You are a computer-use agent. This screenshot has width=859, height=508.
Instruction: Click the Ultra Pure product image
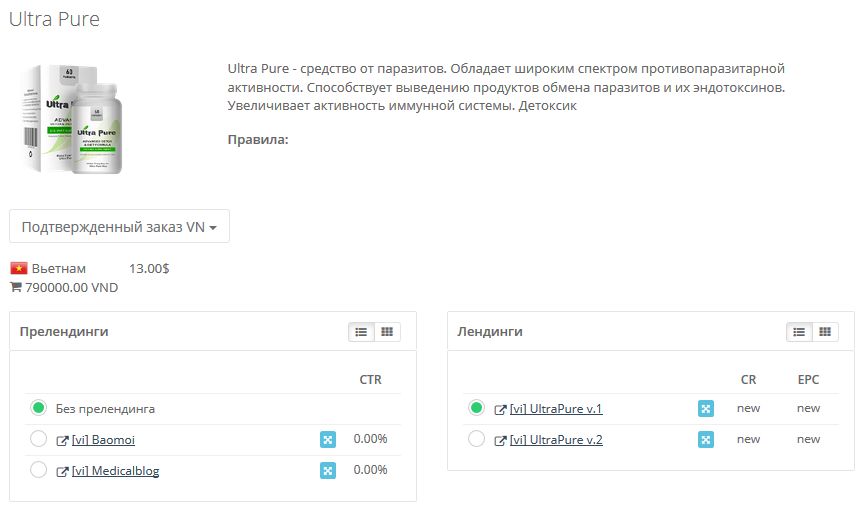pyautogui.click(x=72, y=119)
